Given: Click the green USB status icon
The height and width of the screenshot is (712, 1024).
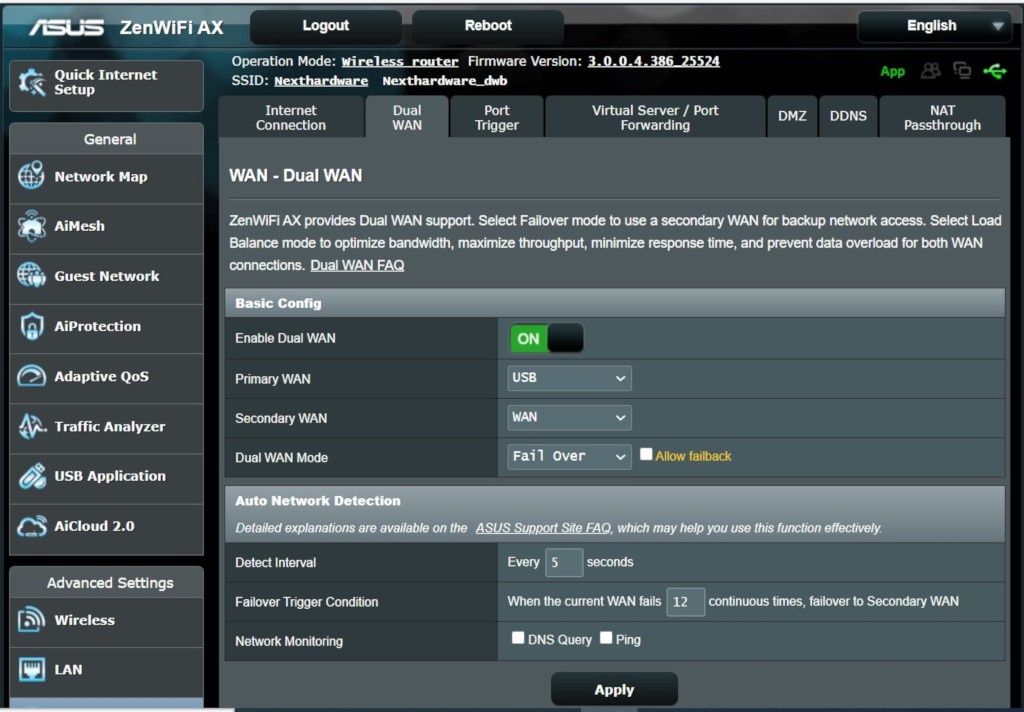Looking at the screenshot, I should point(995,71).
